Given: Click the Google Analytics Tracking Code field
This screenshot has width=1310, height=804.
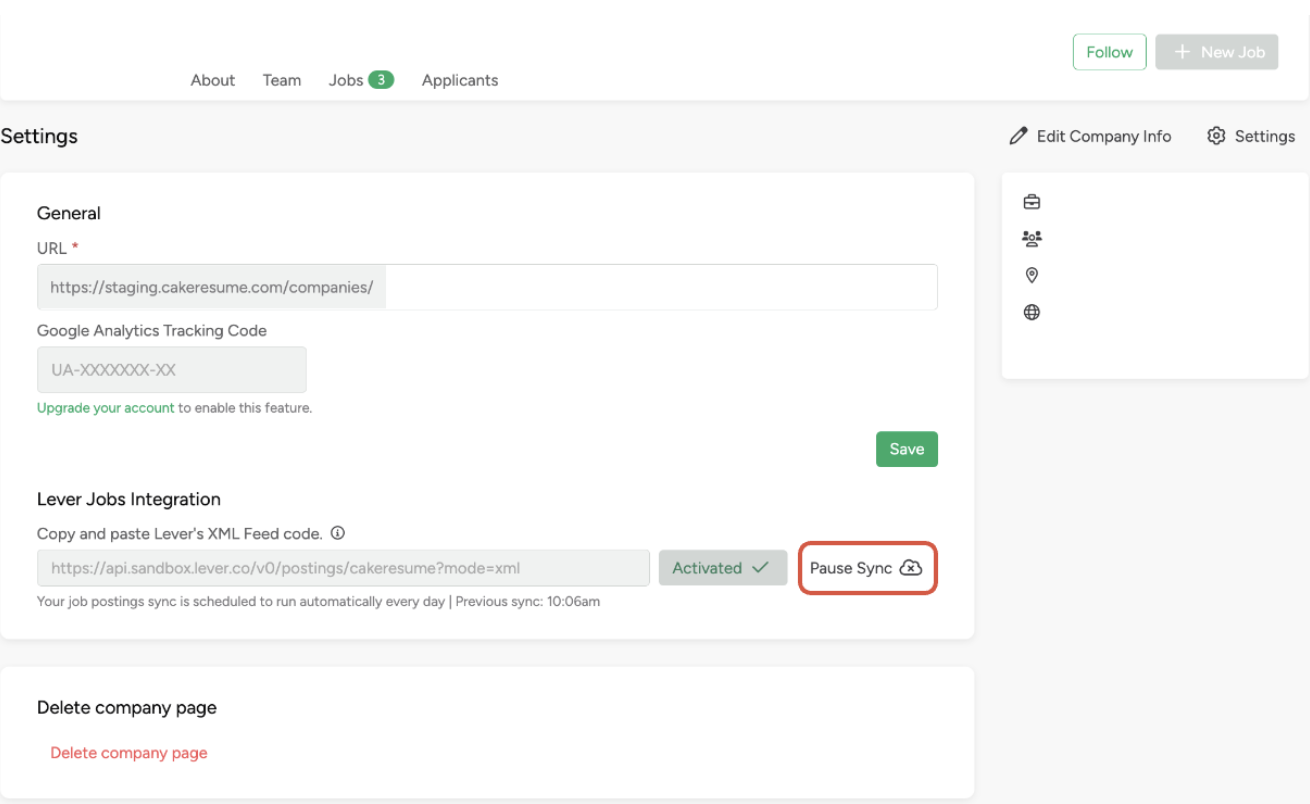Looking at the screenshot, I should [x=172, y=370].
